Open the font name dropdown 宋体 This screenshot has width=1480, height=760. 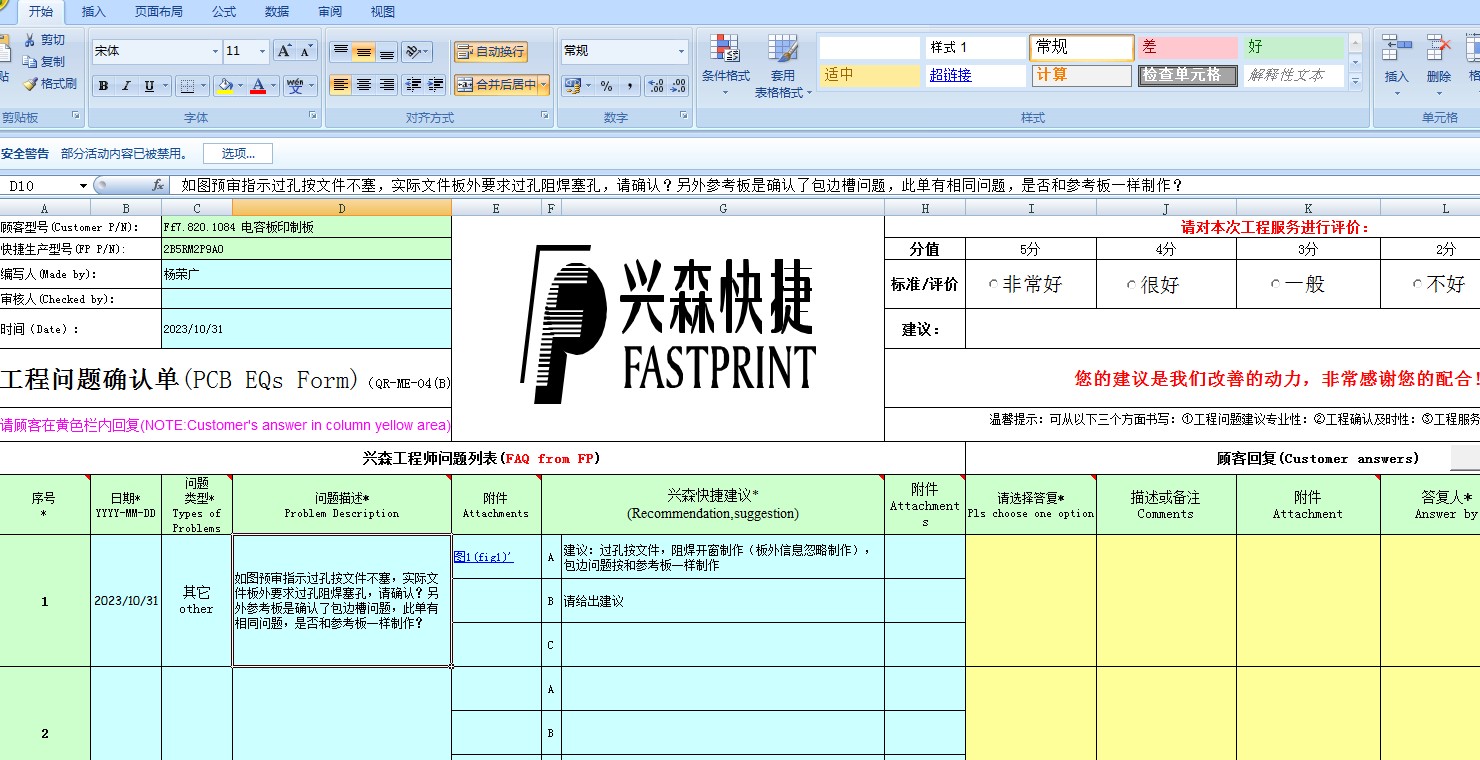pos(215,51)
